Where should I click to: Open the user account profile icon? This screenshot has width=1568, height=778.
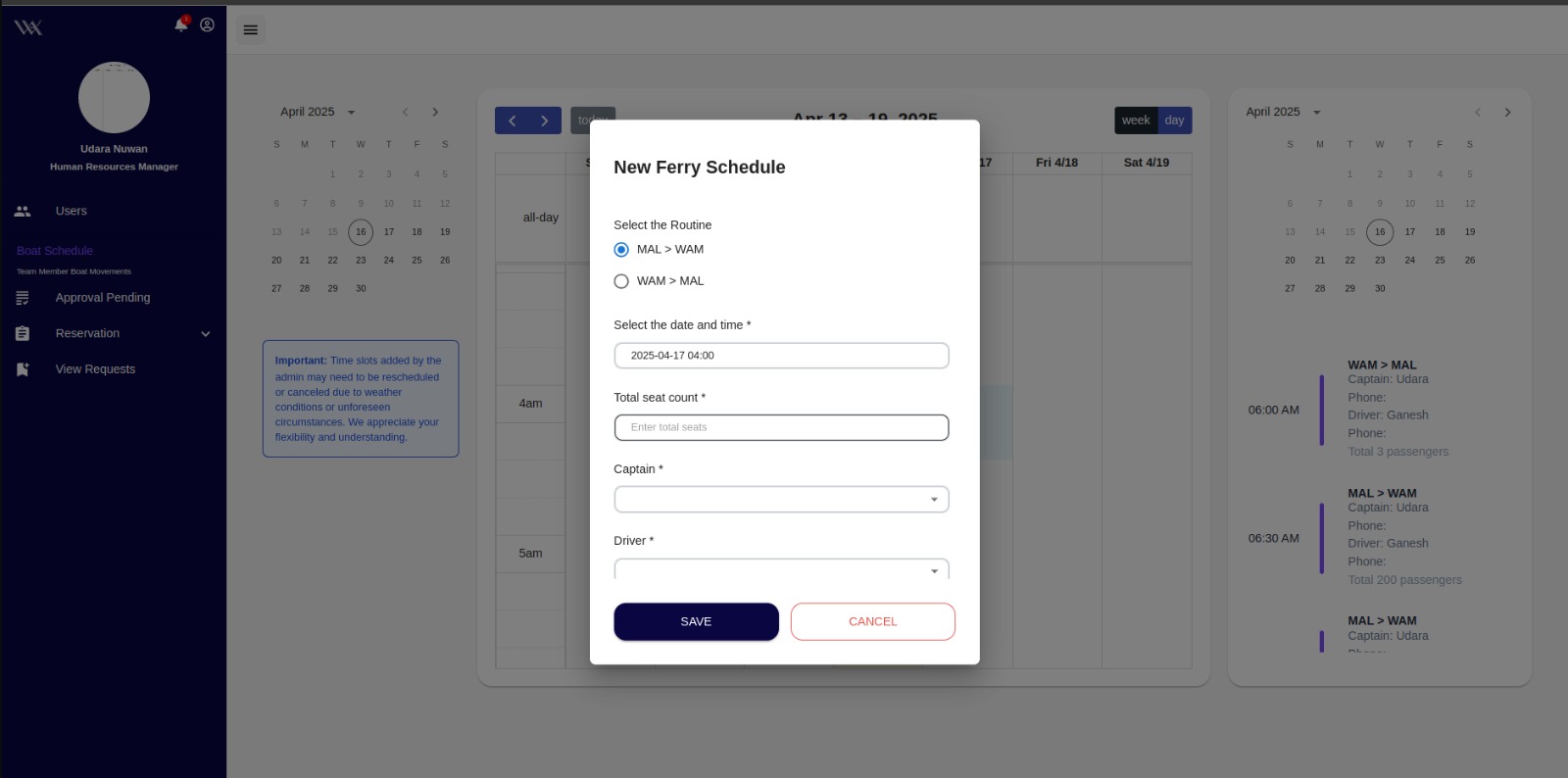207,24
